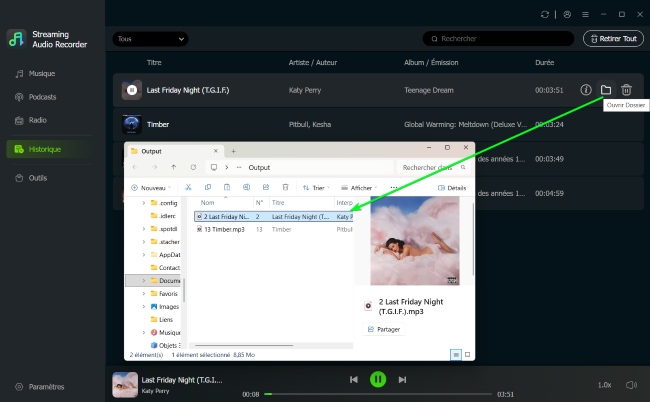This screenshot has width=650, height=402.
Task: Open the more options ellipsis in Explorer
Action: click(x=393, y=188)
